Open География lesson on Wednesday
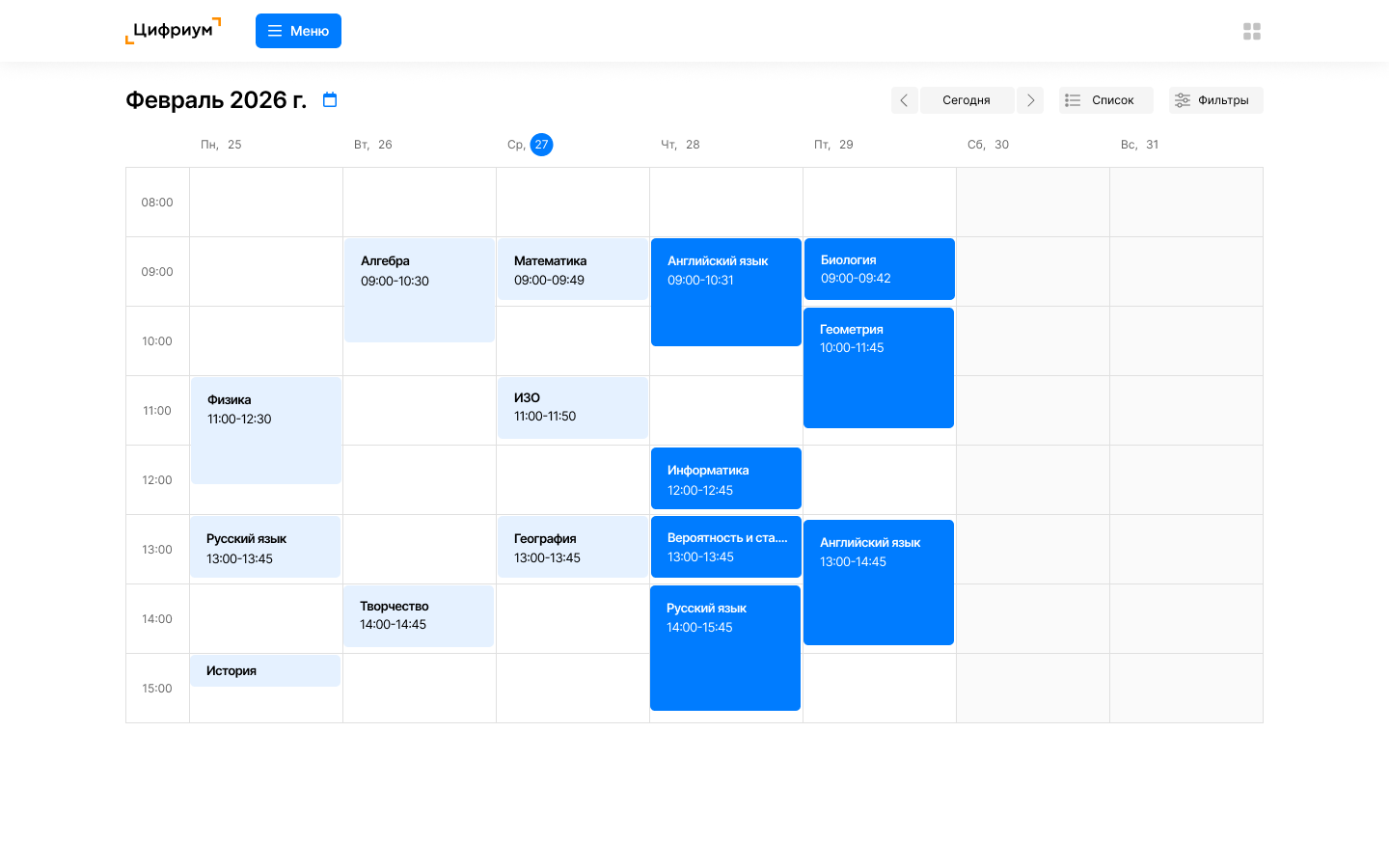1389x868 pixels. click(572, 547)
